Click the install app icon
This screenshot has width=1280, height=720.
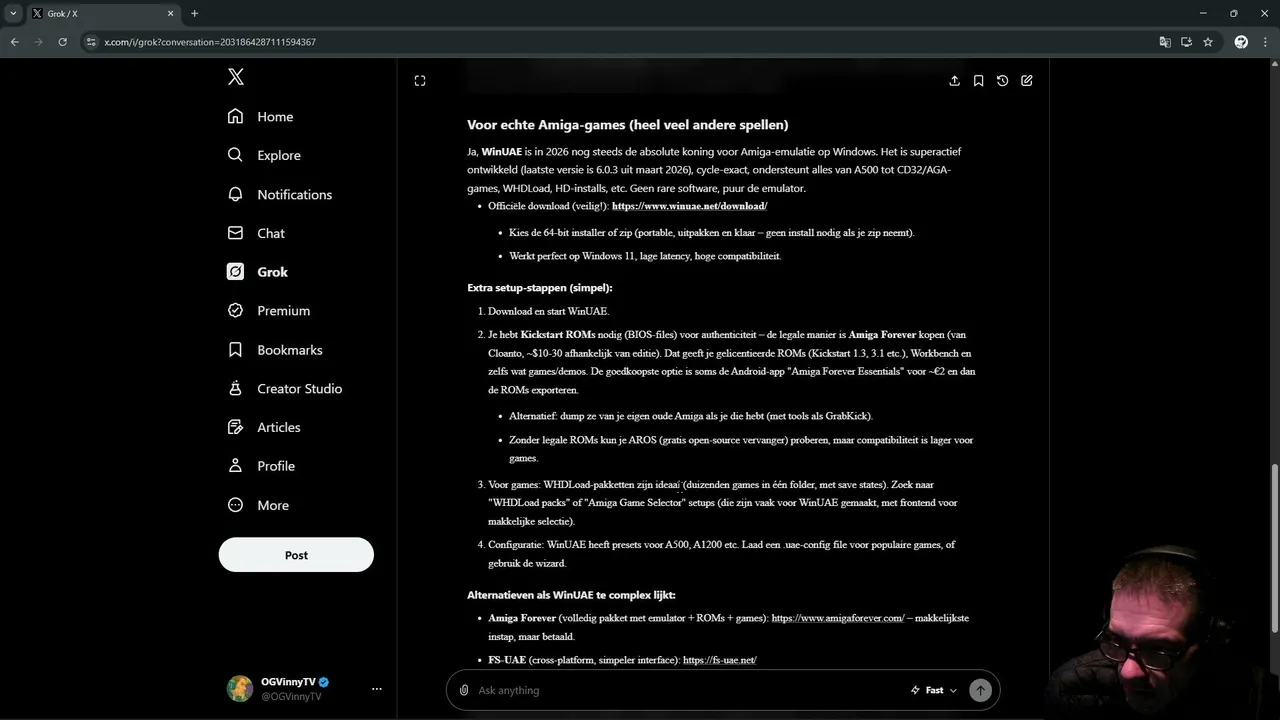tap(1186, 42)
